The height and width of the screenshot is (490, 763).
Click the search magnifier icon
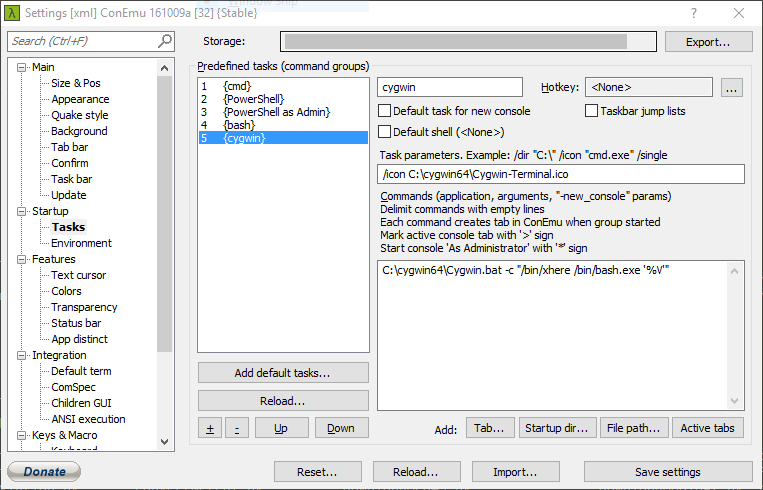tap(165, 41)
